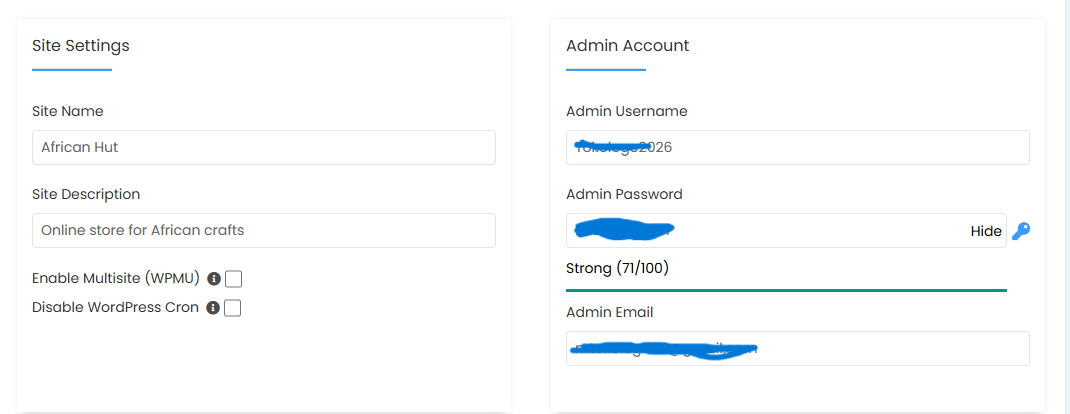Click into the Site Description text box
The width and height of the screenshot is (1070, 414).
point(264,231)
